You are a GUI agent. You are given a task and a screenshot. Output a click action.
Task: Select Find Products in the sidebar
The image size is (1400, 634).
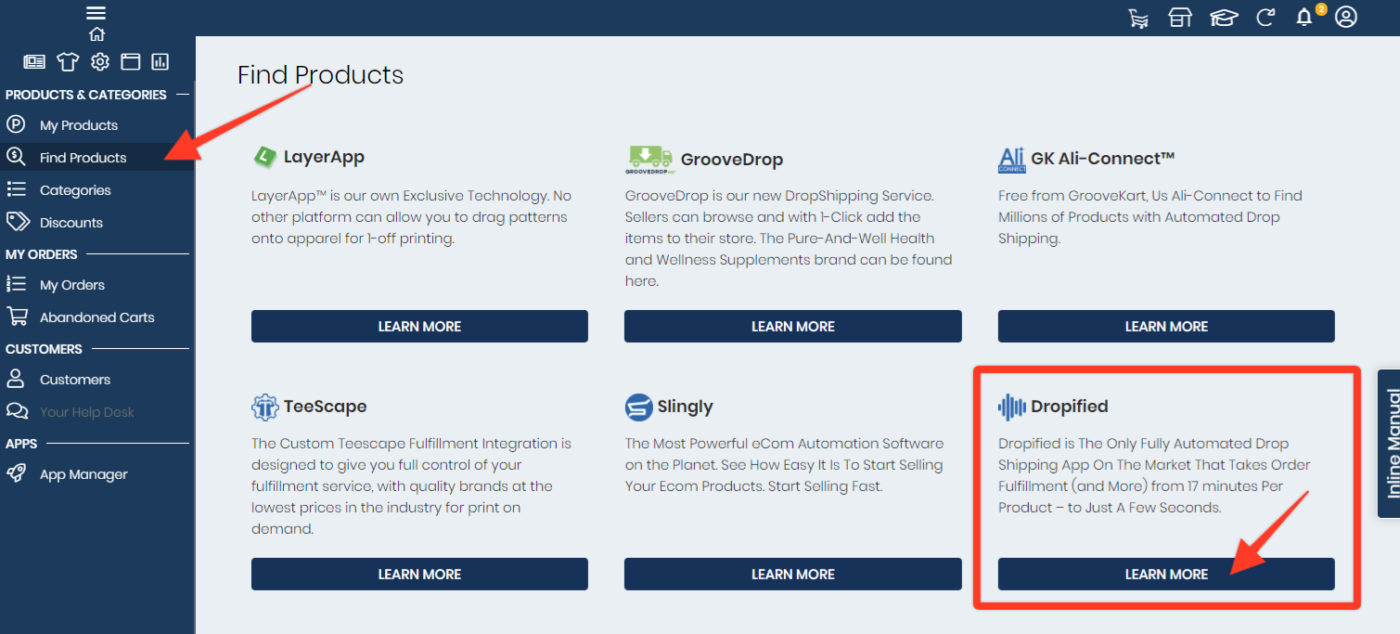click(x=97, y=157)
